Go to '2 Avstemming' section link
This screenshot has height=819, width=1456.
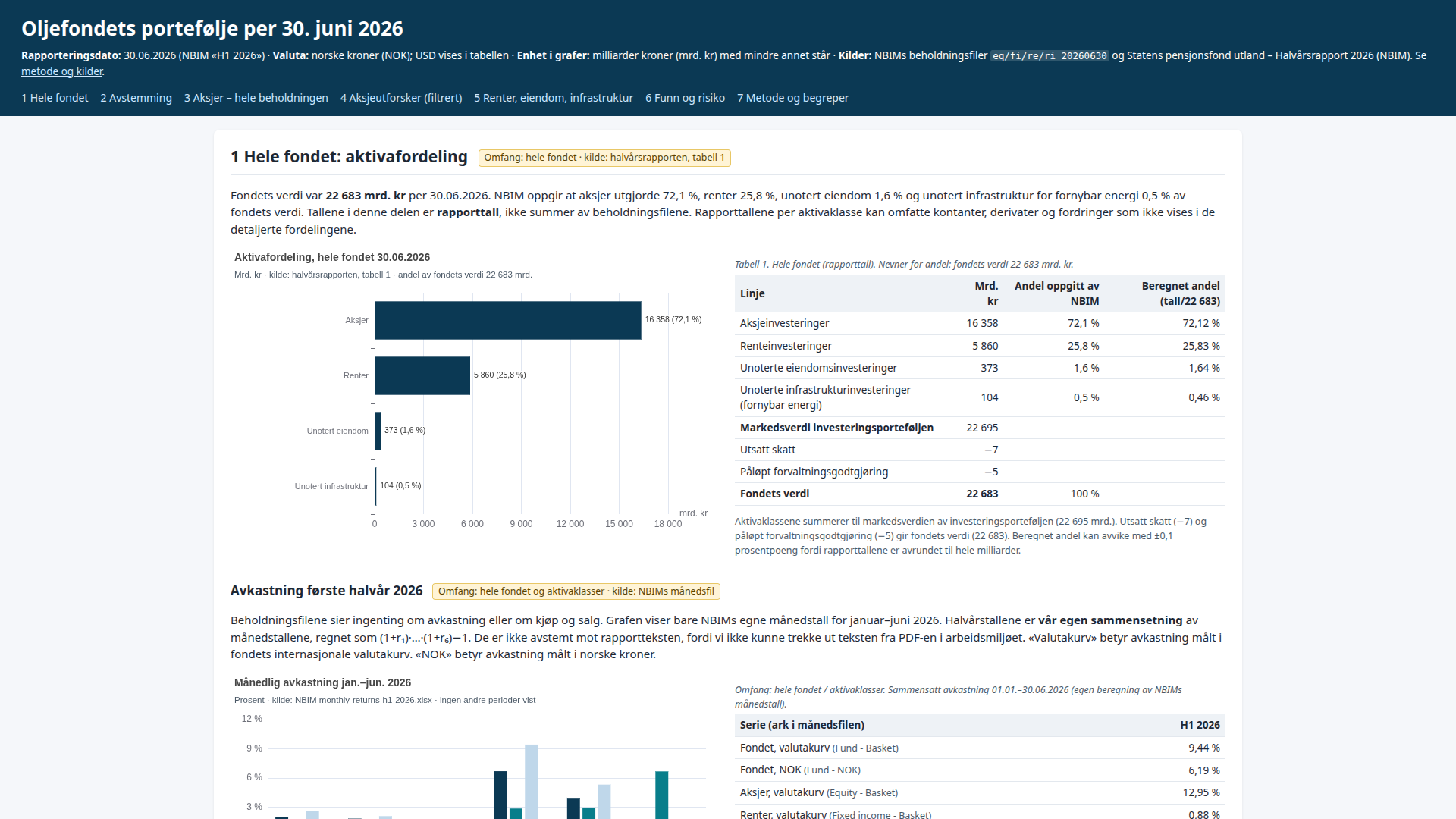(x=136, y=98)
